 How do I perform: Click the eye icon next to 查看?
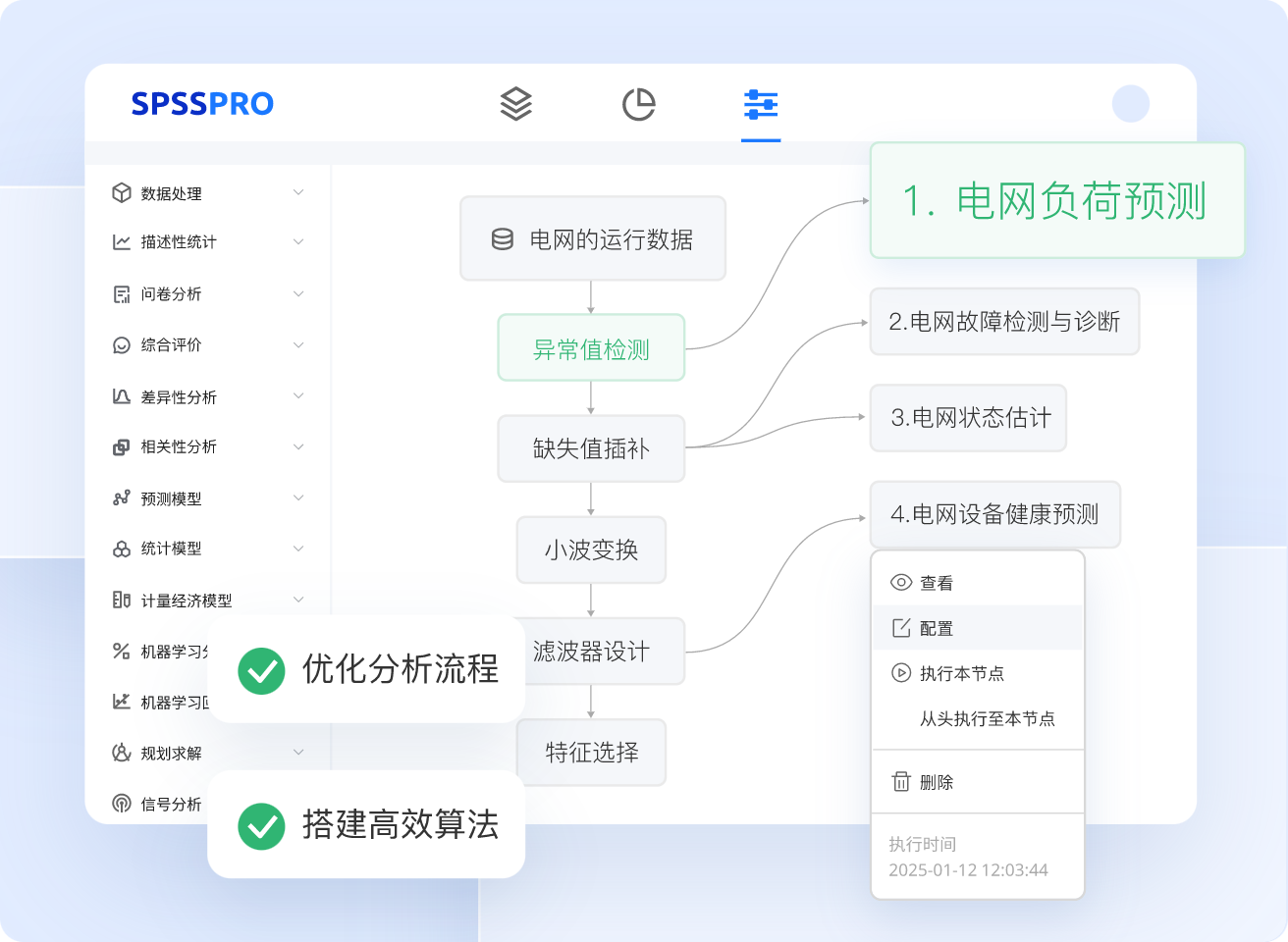click(901, 582)
